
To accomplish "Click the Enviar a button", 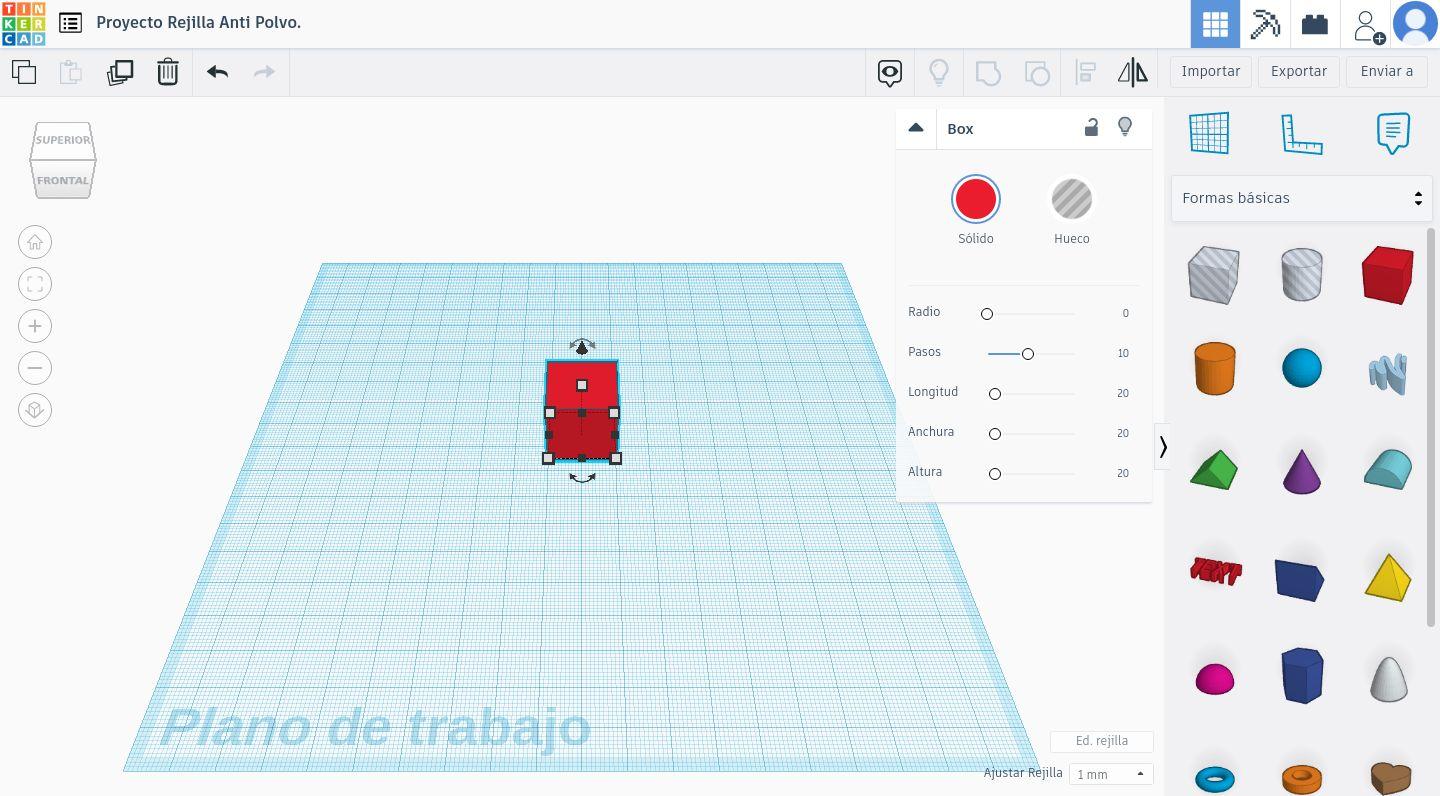I will 1387,72.
